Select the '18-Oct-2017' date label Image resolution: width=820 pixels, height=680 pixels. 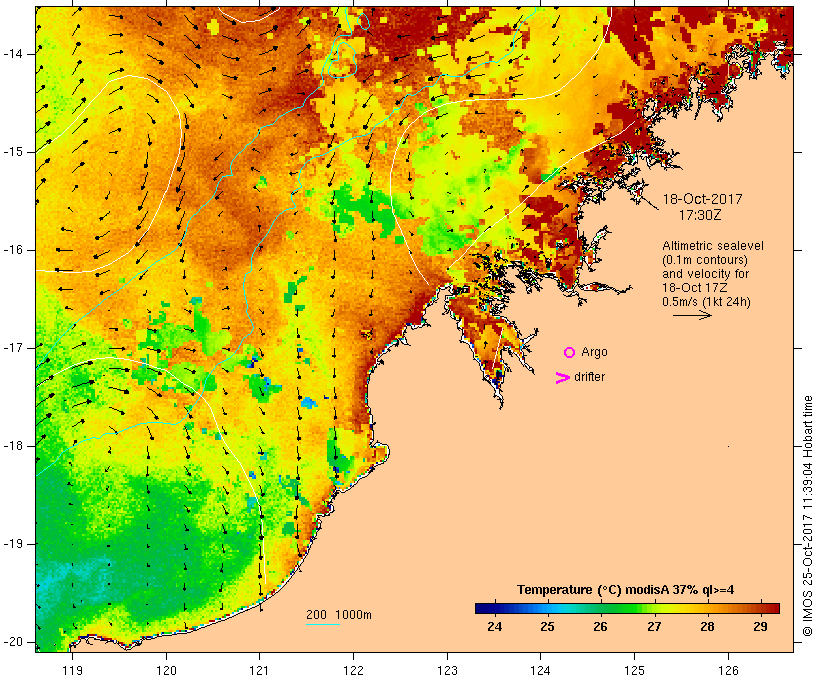702,199
